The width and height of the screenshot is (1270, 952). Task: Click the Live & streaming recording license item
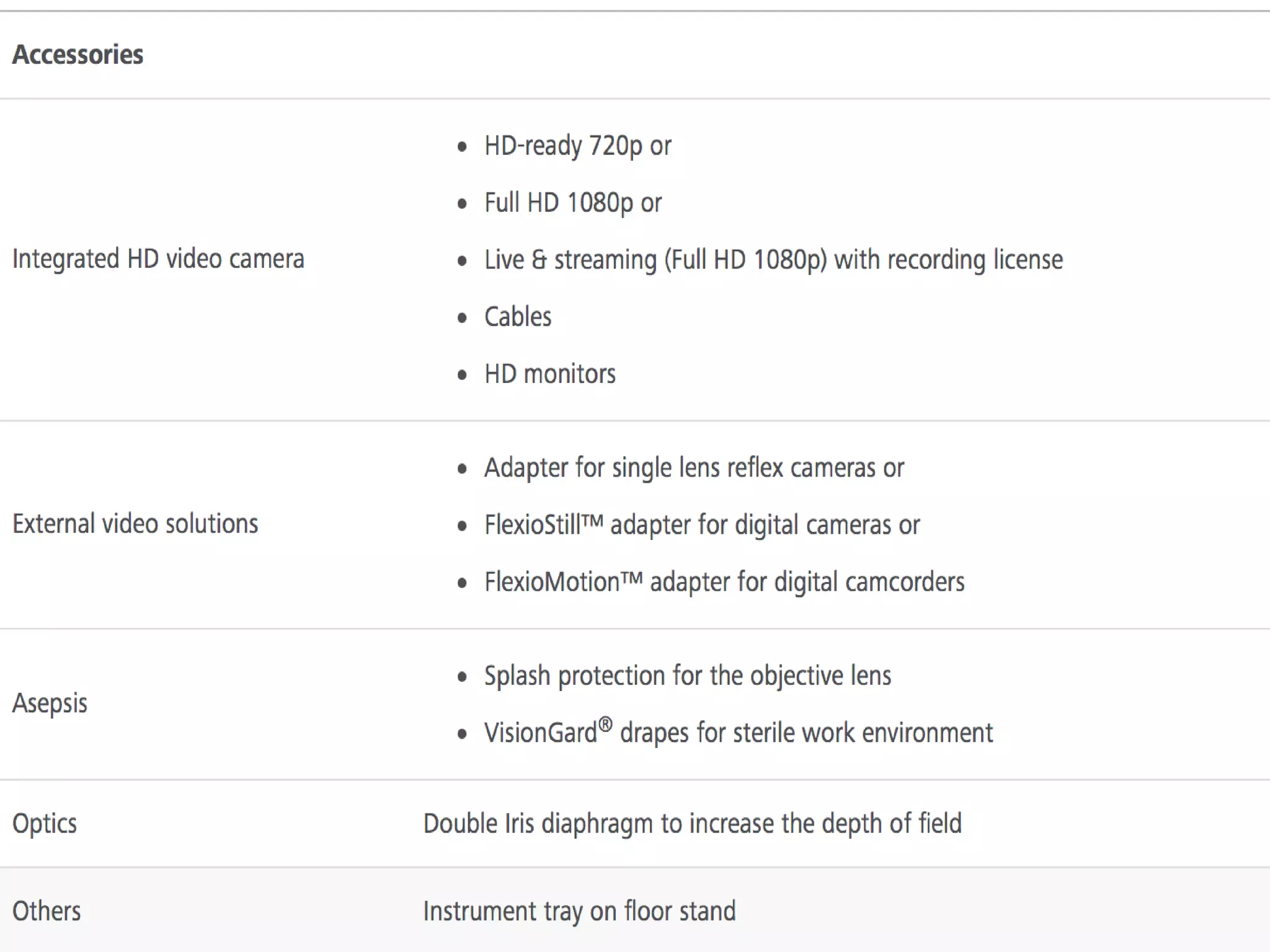[x=773, y=260]
